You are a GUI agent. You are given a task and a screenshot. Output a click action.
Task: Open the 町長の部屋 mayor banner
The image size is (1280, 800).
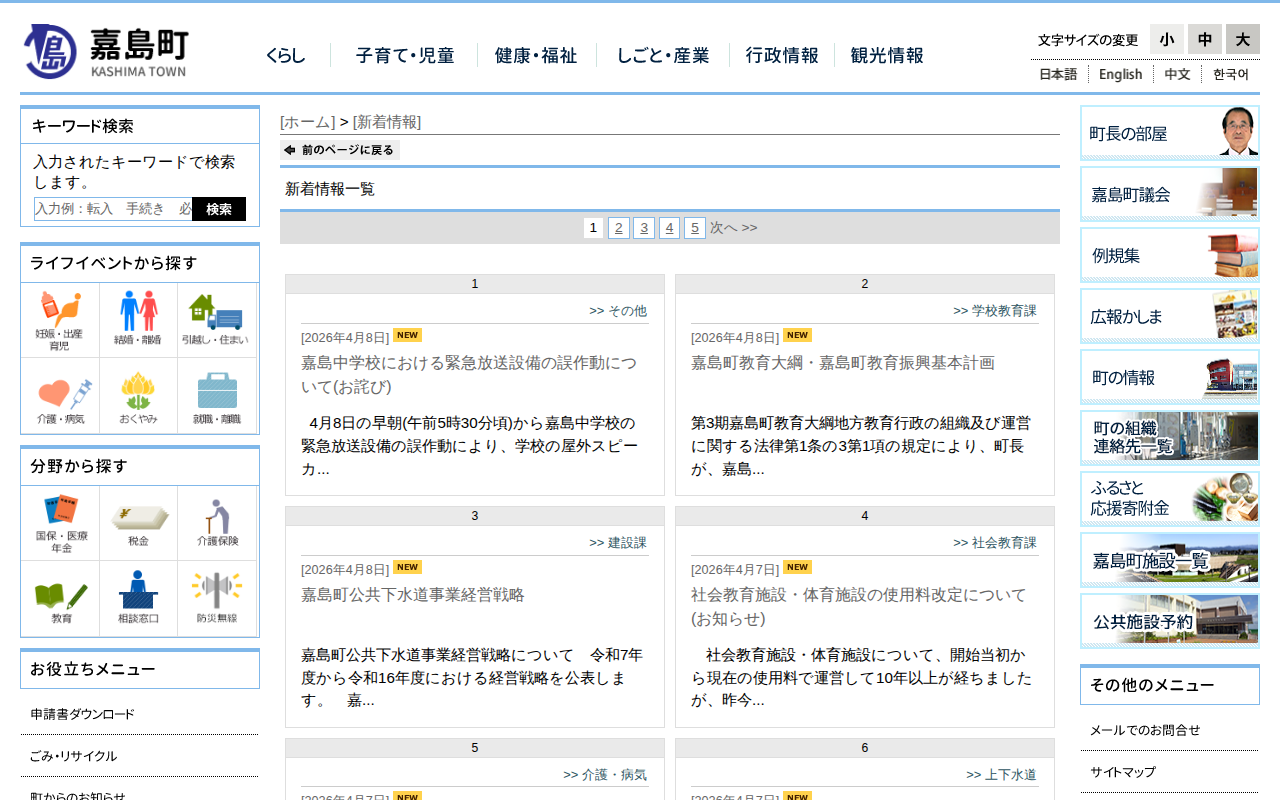coord(1169,133)
